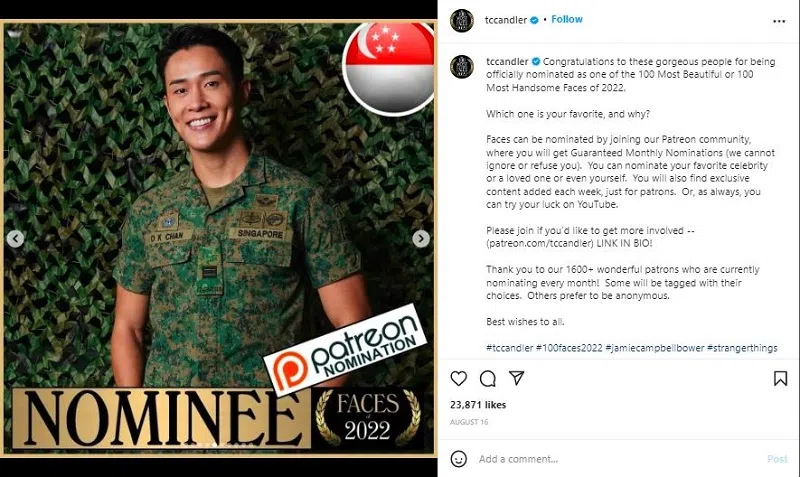This screenshot has height=477, width=800.
Task: View the 23,871 likes list
Action: (x=478, y=405)
